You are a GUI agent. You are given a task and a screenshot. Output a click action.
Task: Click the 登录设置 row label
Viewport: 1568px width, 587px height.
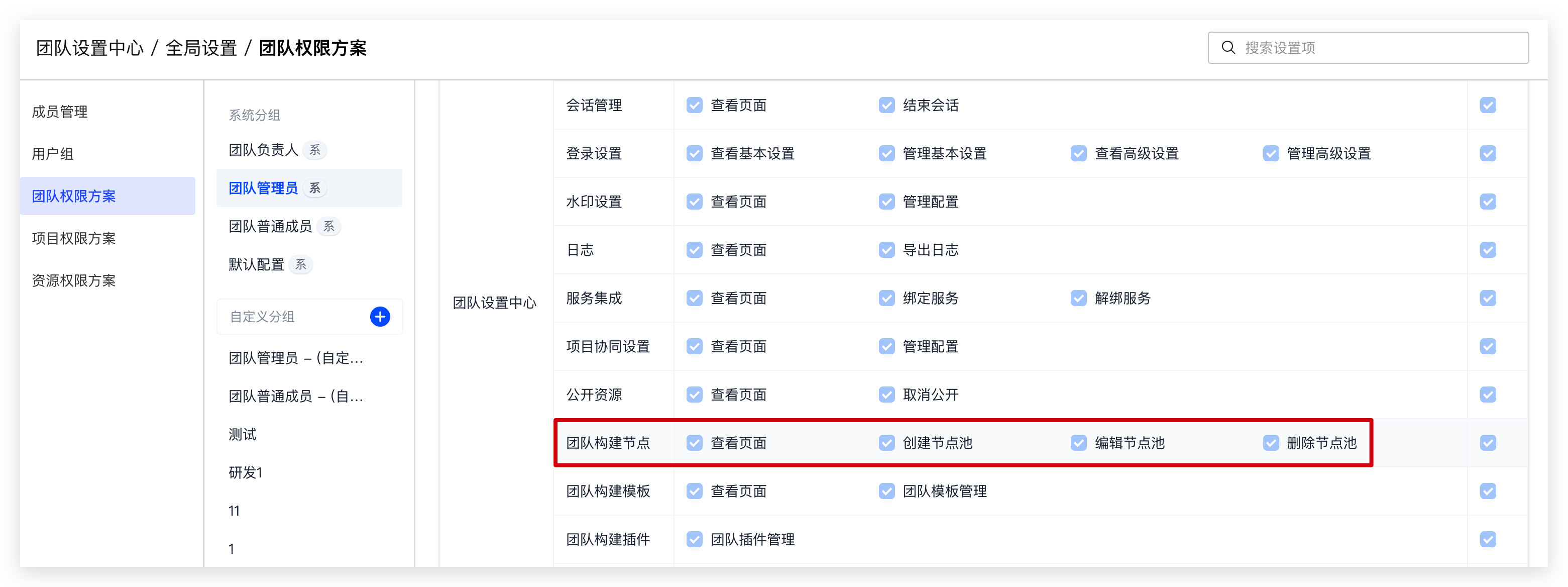pyautogui.click(x=594, y=153)
